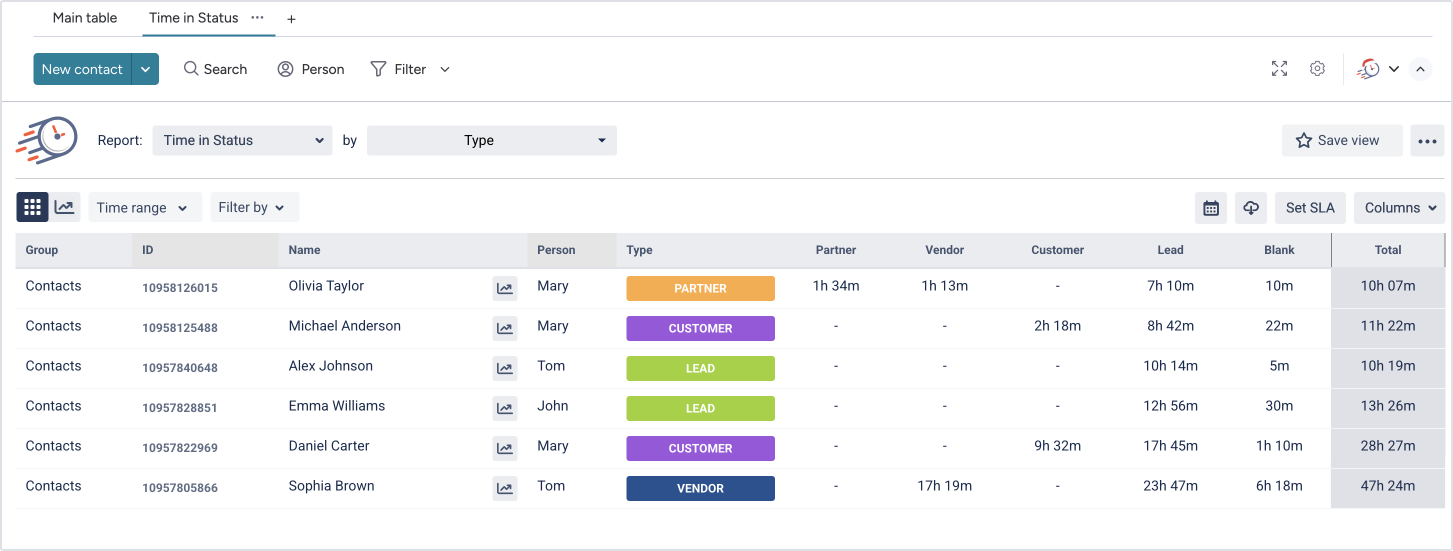The width and height of the screenshot is (1453, 551).
Task: Switch to chart view
Action: point(64,207)
